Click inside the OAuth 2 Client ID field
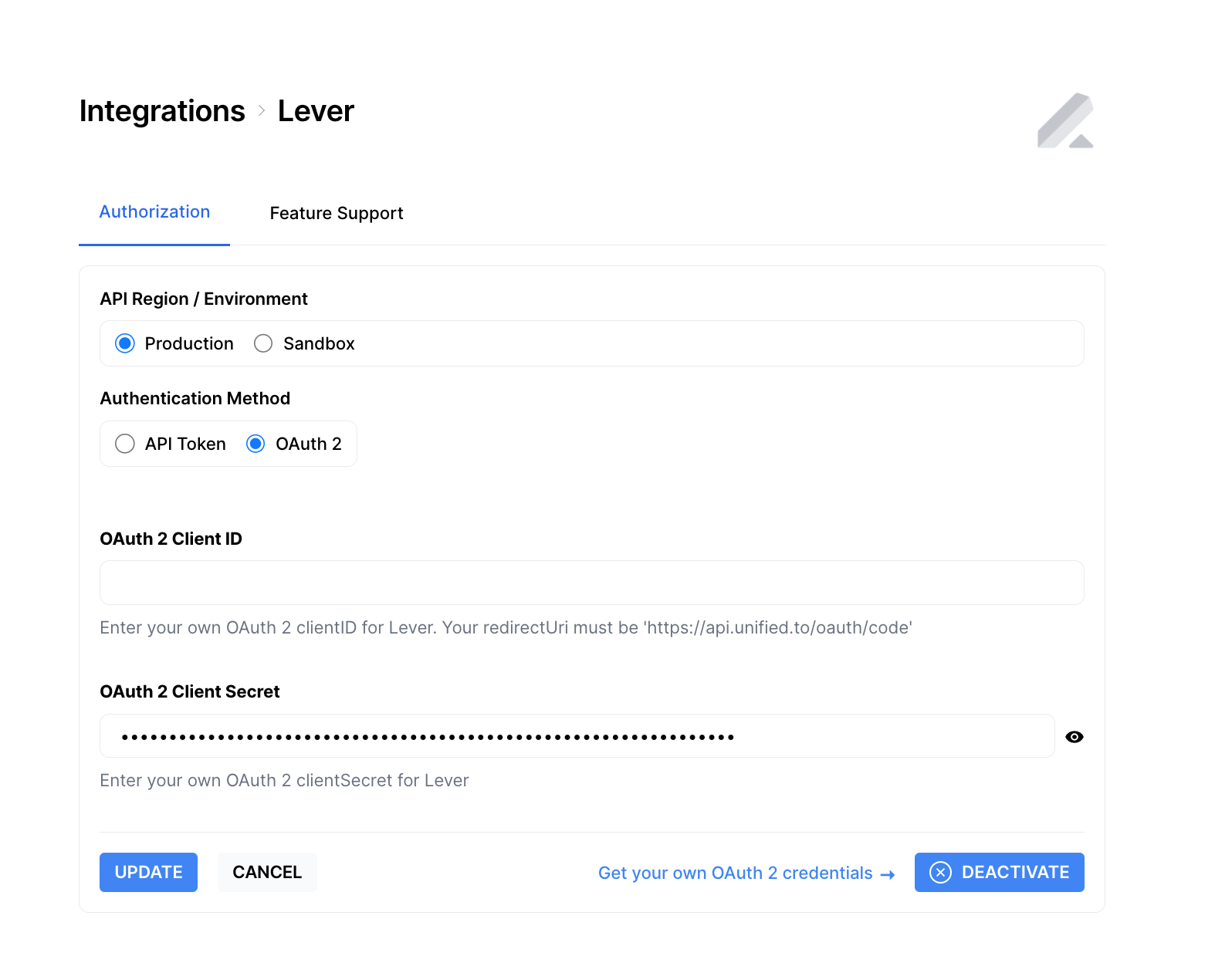Viewport: 1215px width, 980px height. click(x=591, y=583)
